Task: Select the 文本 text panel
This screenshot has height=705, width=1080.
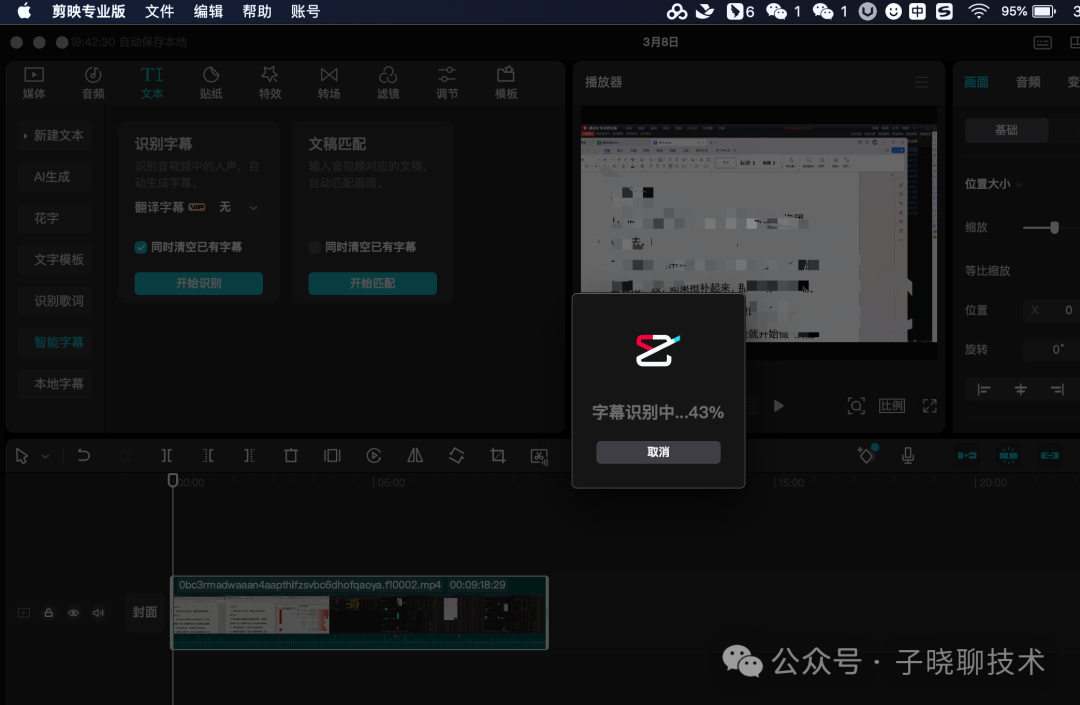Action: pyautogui.click(x=152, y=83)
